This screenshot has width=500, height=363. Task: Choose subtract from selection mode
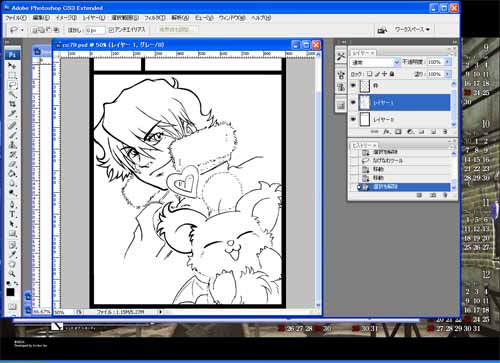(x=49, y=30)
